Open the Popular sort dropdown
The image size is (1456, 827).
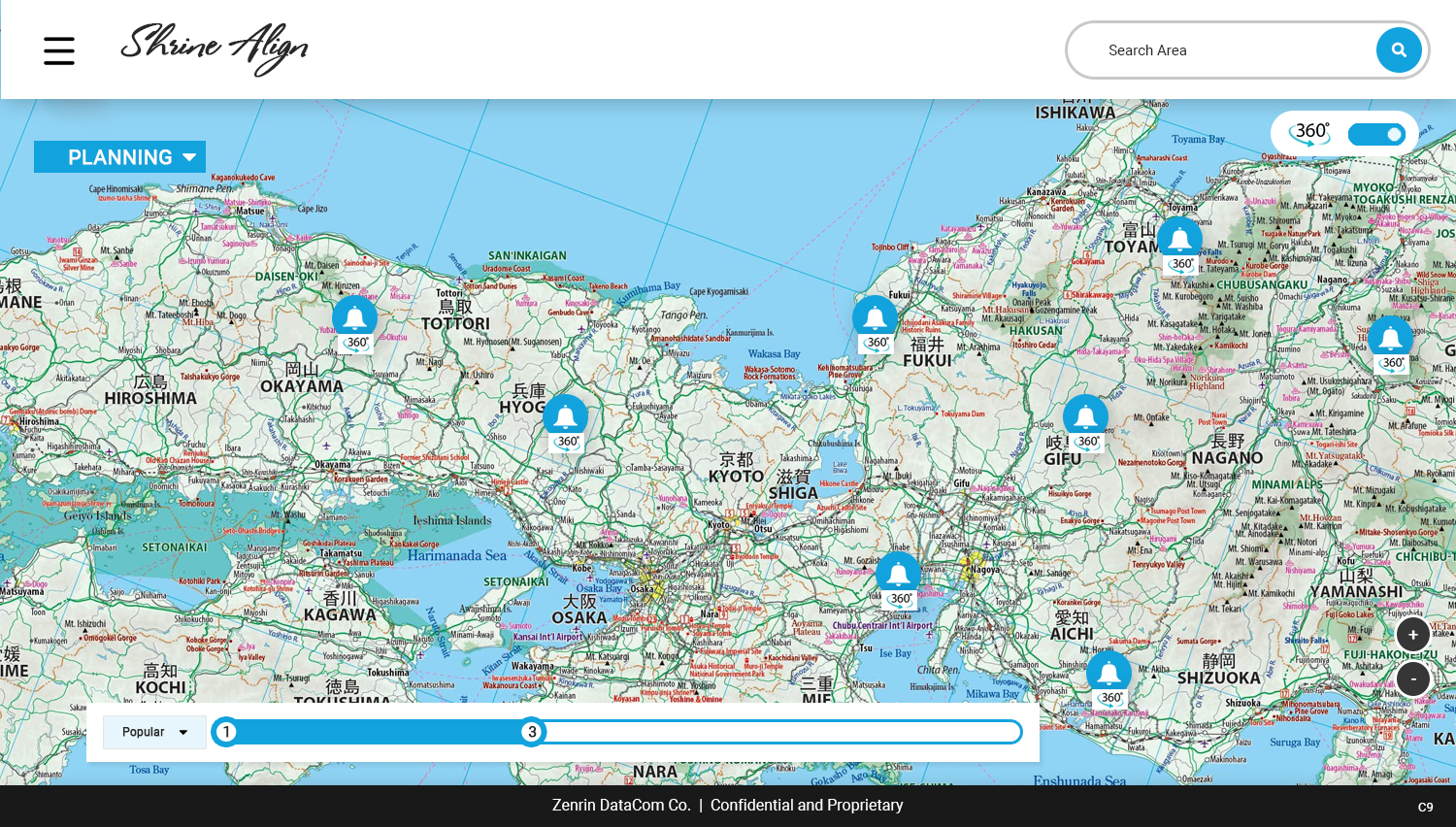154,732
